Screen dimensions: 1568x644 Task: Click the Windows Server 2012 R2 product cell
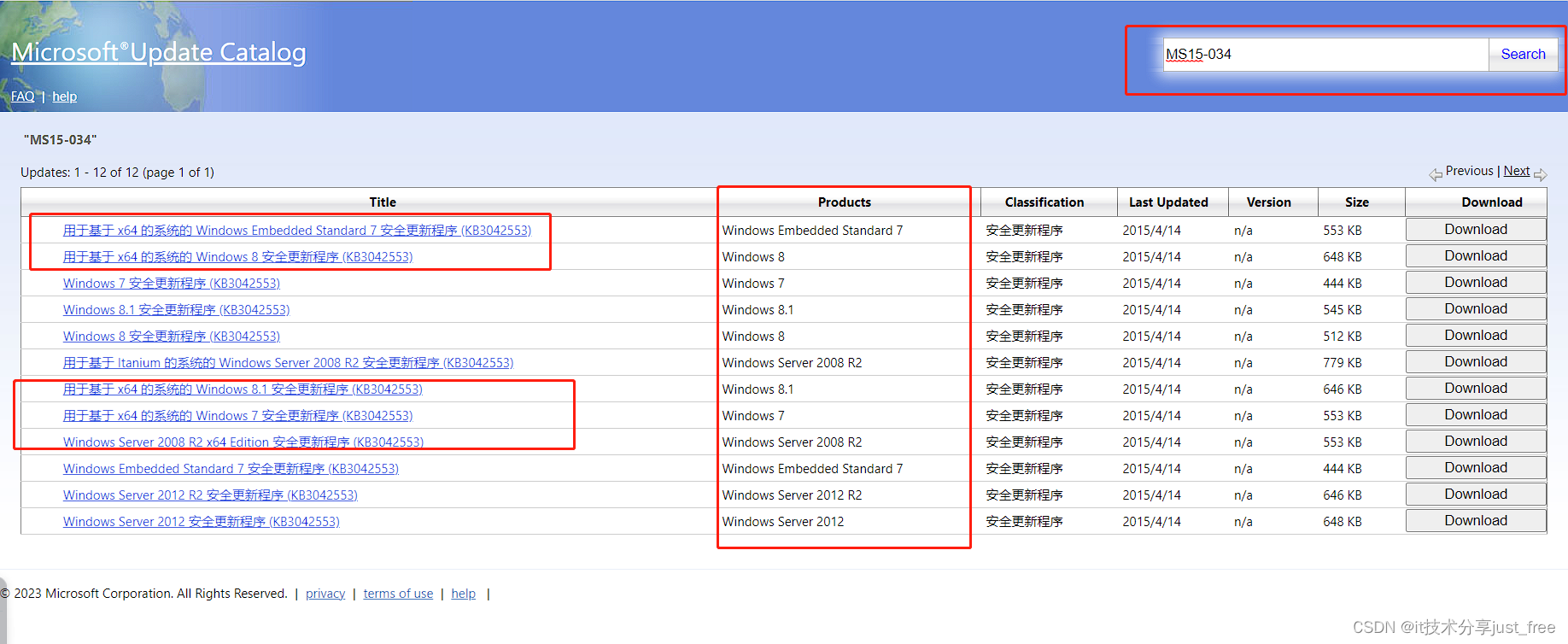(792, 495)
